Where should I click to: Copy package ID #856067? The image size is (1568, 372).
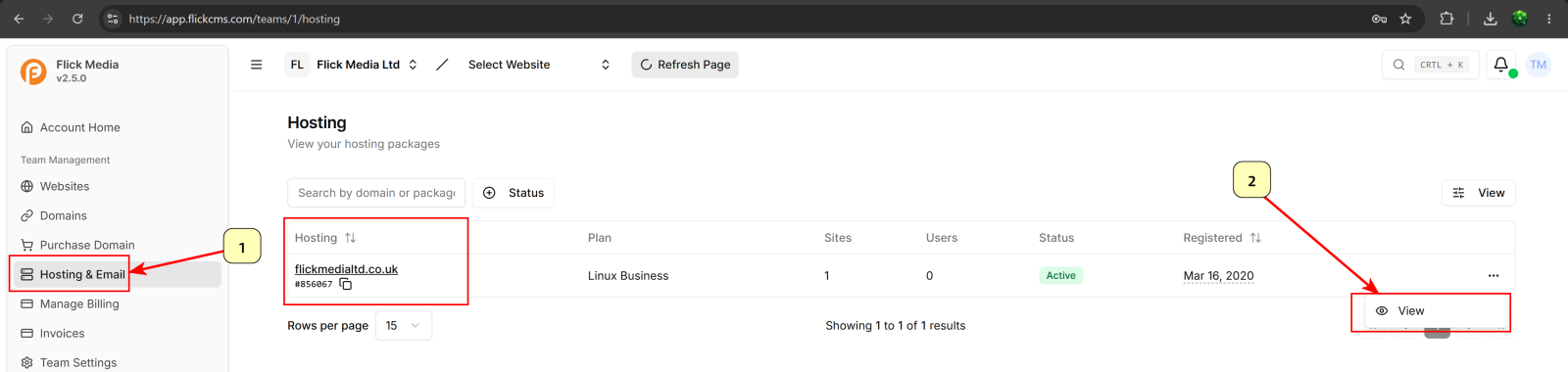(x=346, y=284)
